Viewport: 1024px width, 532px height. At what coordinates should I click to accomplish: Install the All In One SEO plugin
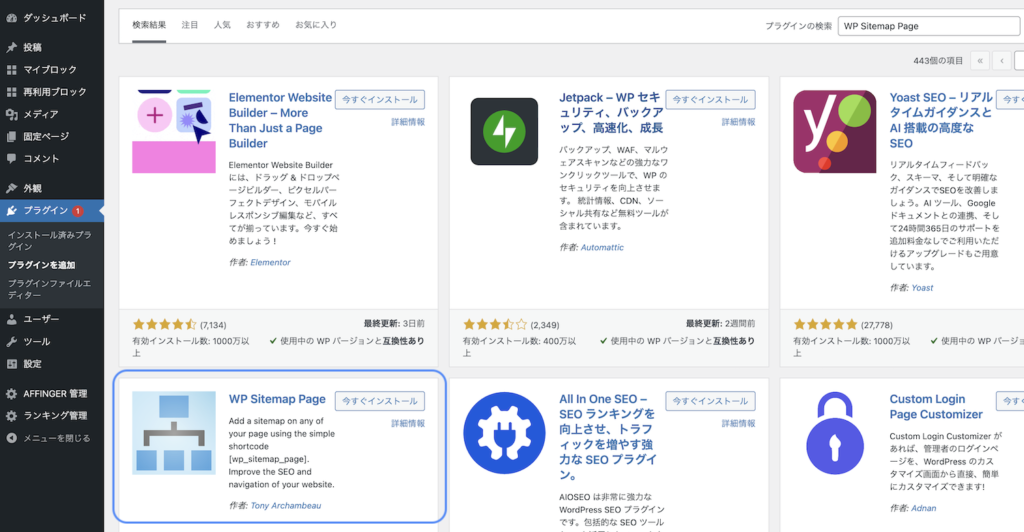point(711,401)
